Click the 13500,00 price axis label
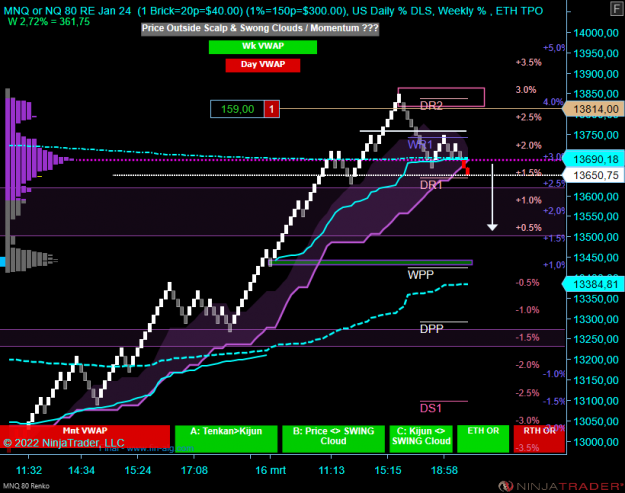The width and height of the screenshot is (625, 493). coord(596,237)
